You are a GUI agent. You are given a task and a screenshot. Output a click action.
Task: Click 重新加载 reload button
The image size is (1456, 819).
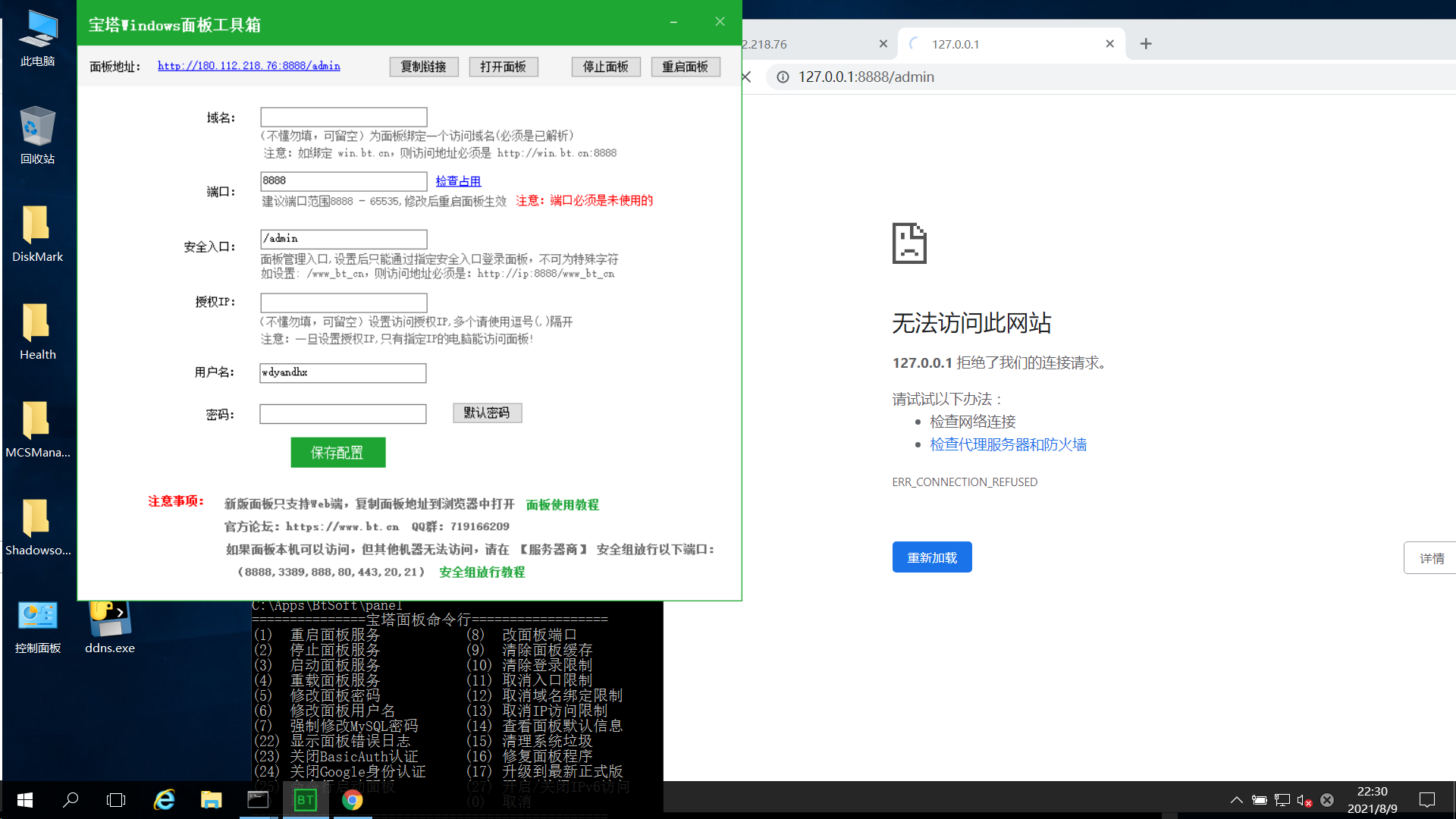(932, 557)
